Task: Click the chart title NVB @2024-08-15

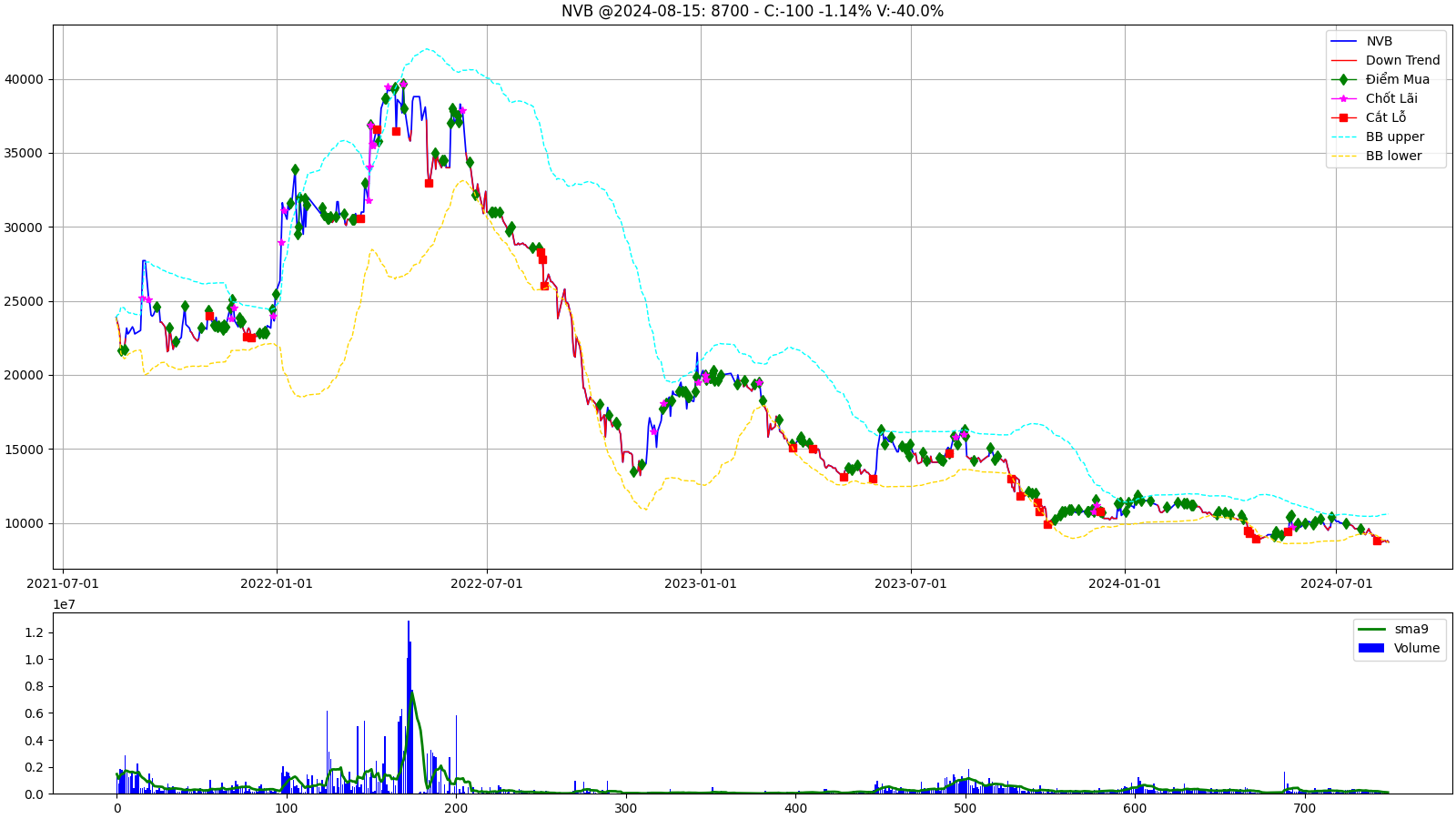Action: (752, 11)
